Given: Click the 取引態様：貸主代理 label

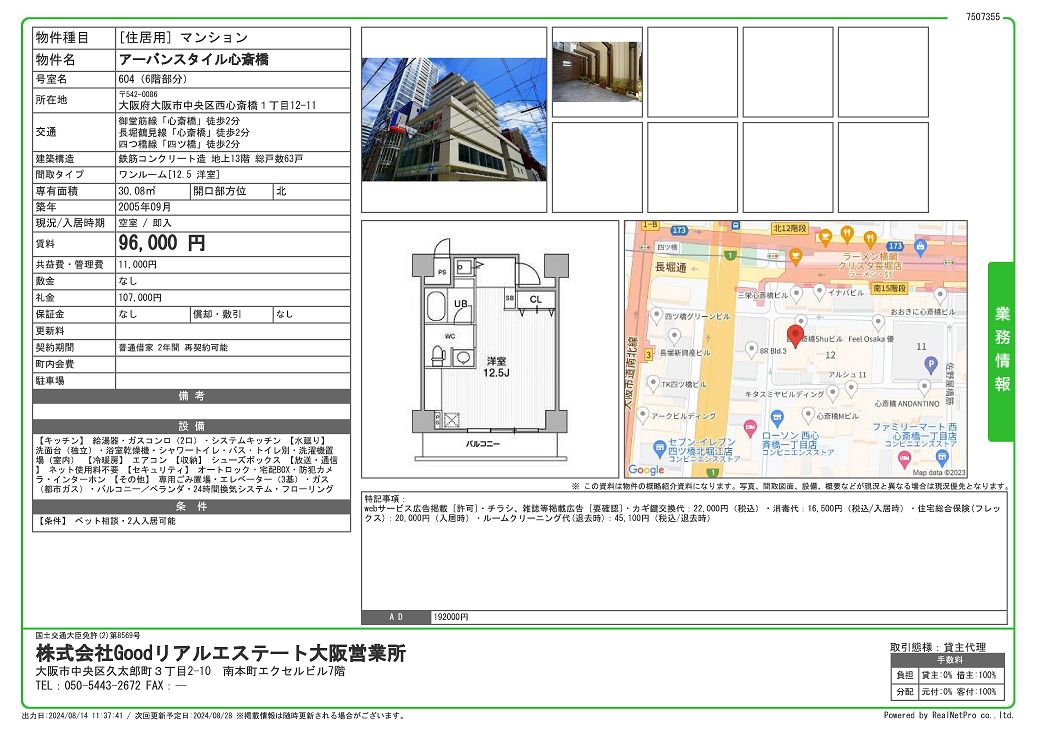Looking at the screenshot, I should [938, 647].
